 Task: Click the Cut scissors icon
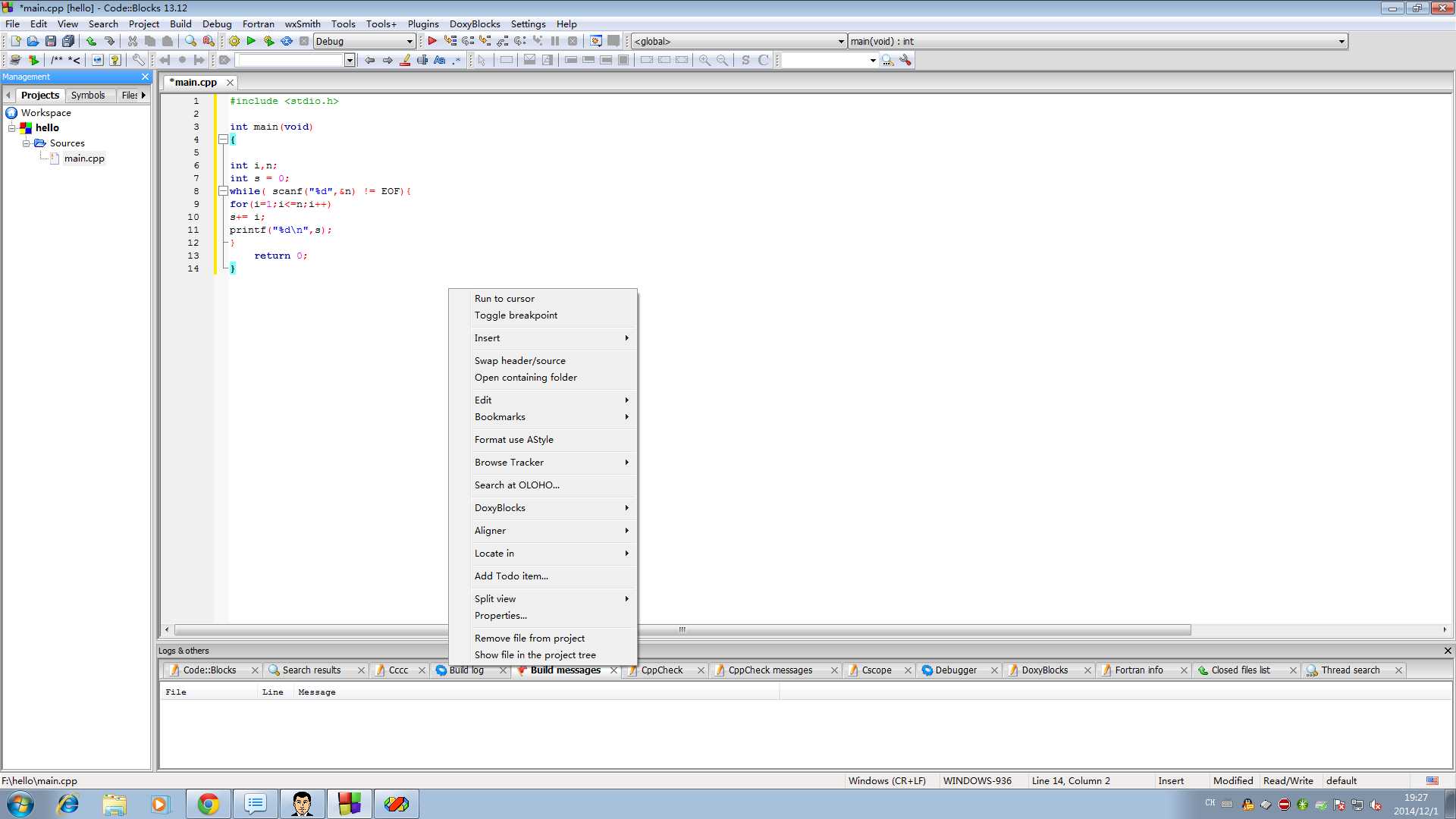(133, 41)
